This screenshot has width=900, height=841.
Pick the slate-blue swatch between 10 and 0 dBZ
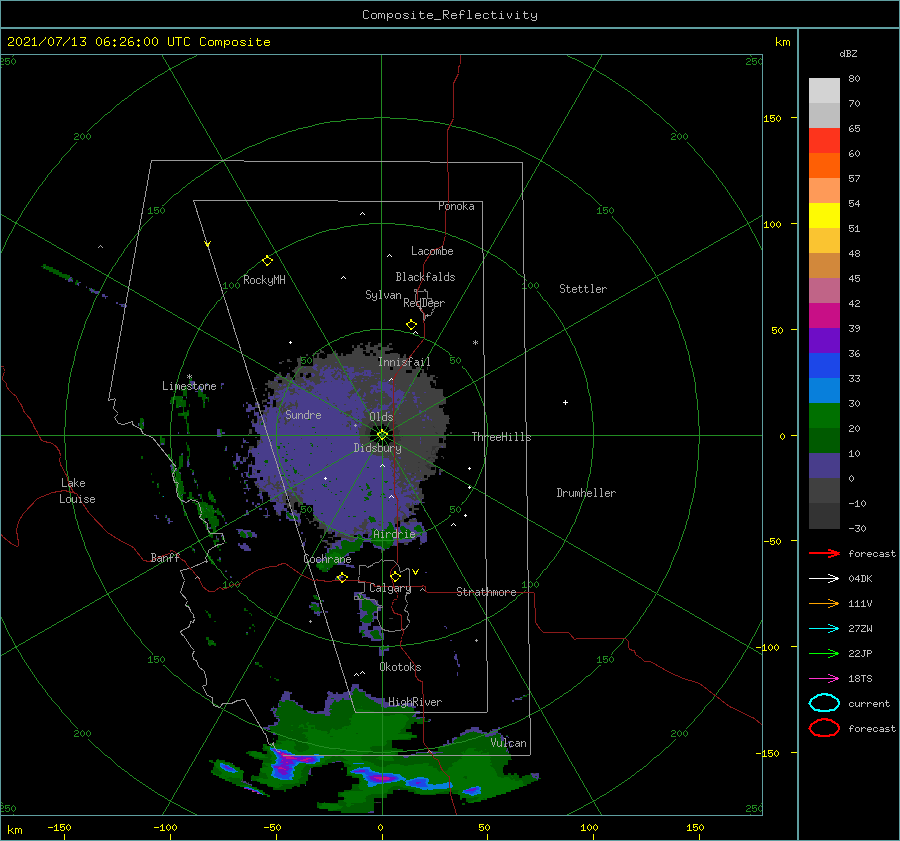coord(824,466)
